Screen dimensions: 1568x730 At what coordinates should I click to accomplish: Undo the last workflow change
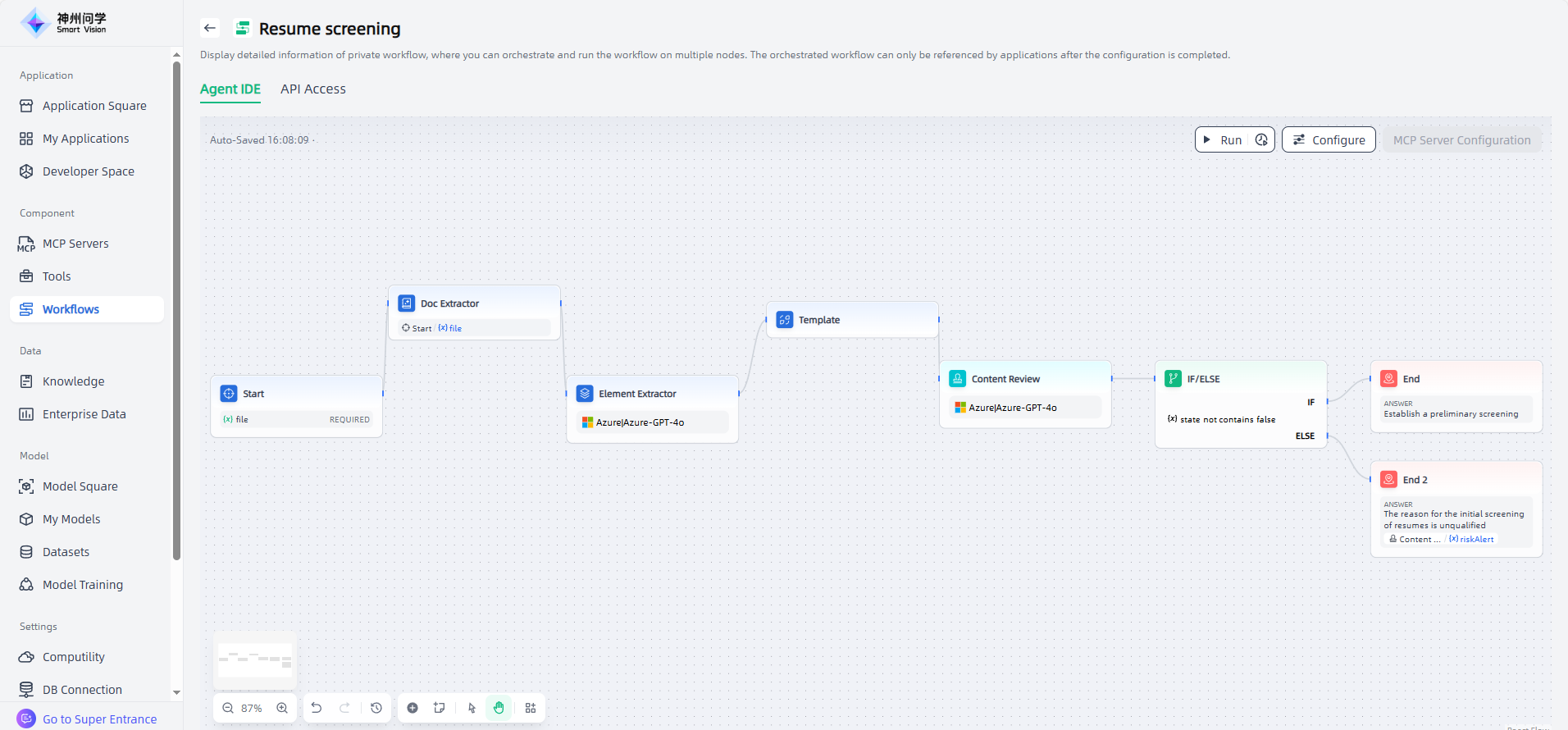coord(317,708)
